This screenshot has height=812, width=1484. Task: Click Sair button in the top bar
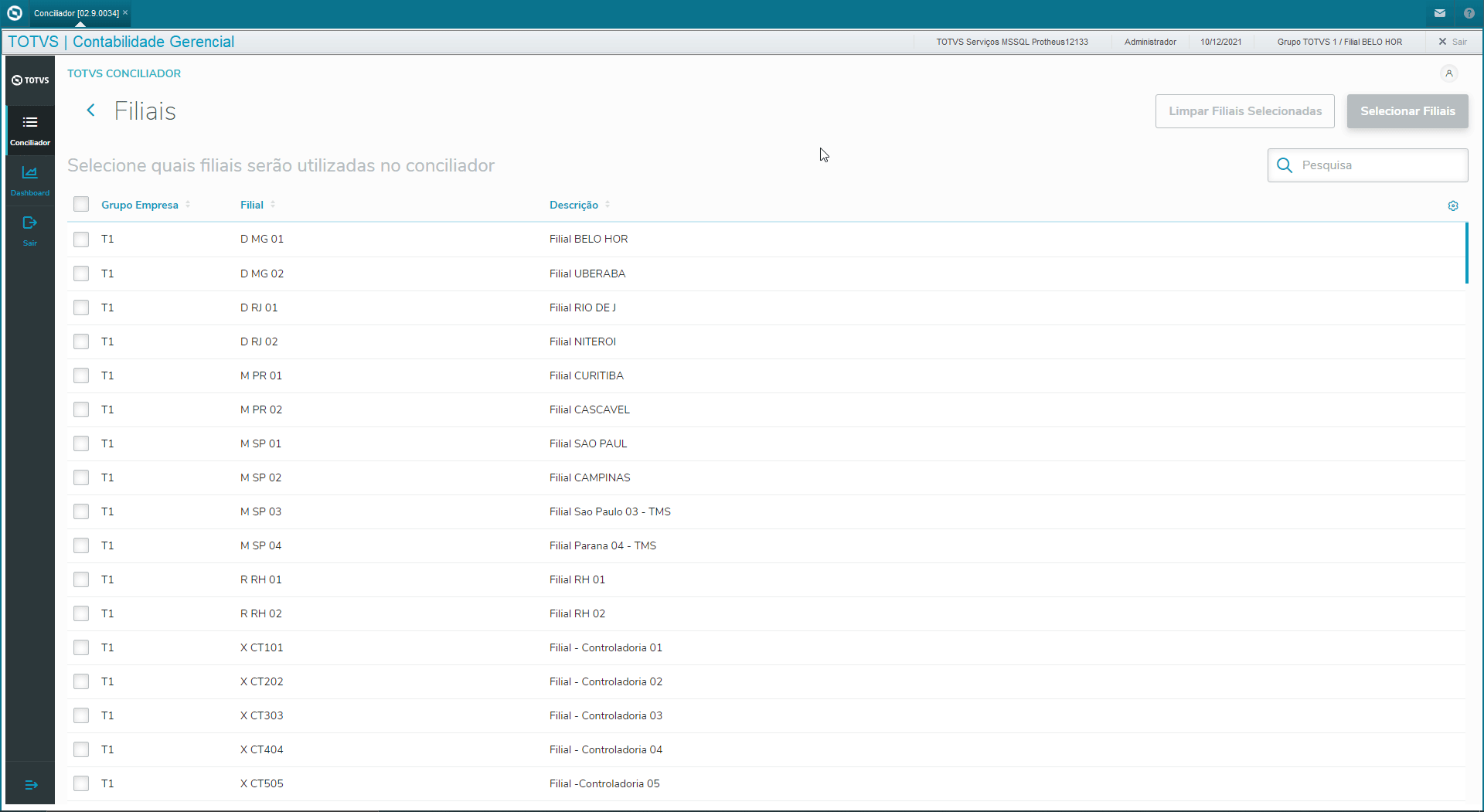point(1453,42)
